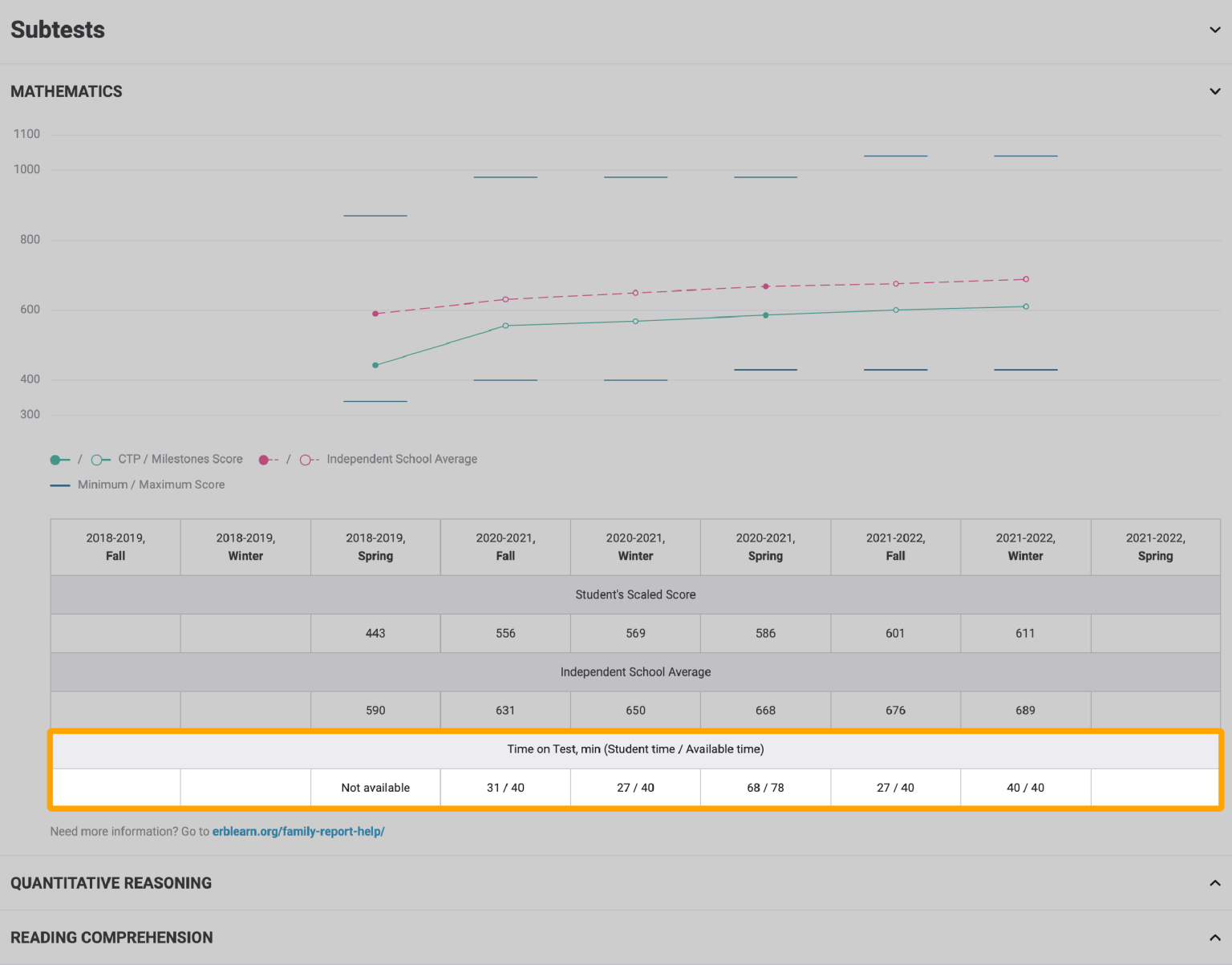Select the MATHEMATICS section header
Screen dimensions: 1232x965
click(67, 91)
